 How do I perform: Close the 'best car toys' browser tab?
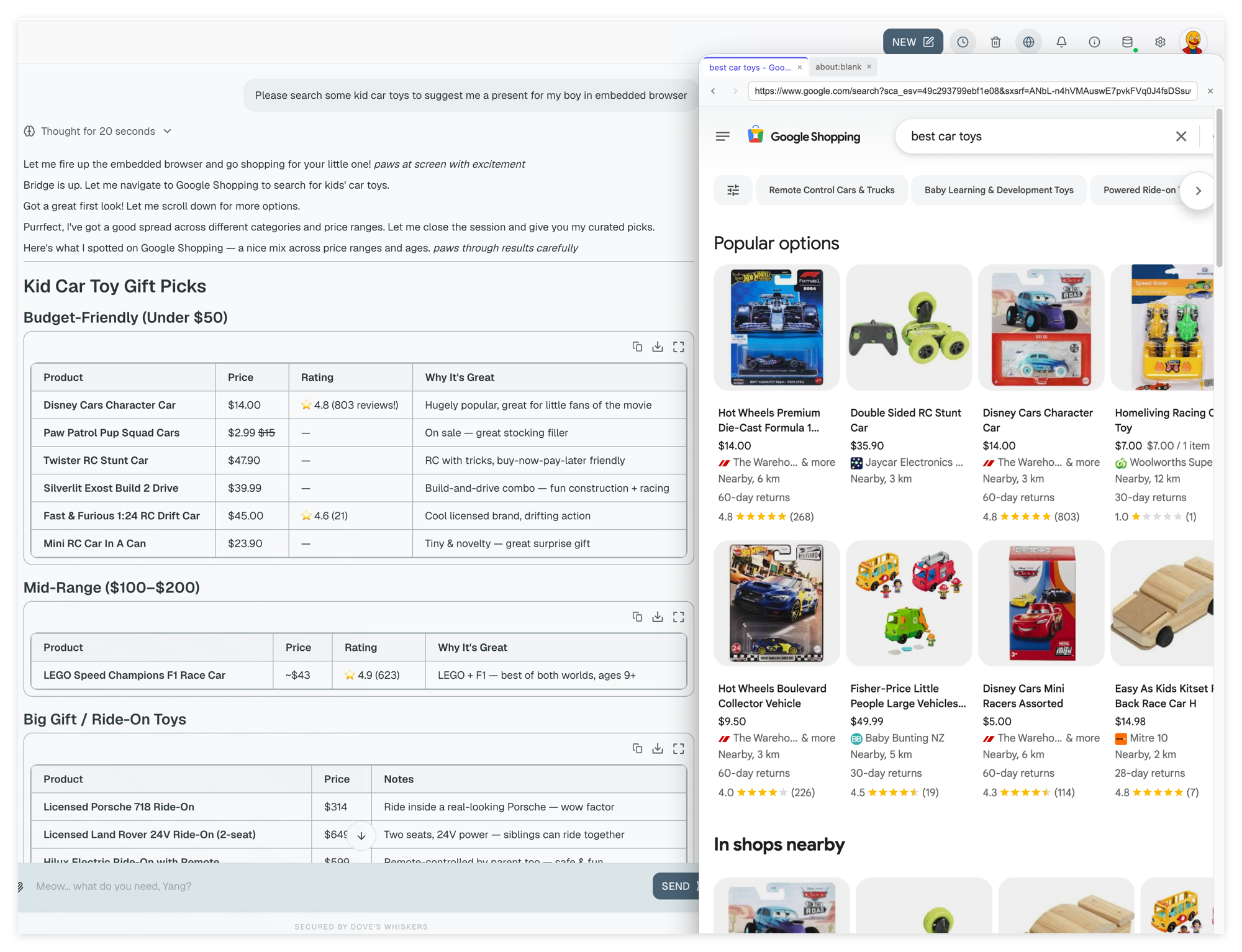800,67
